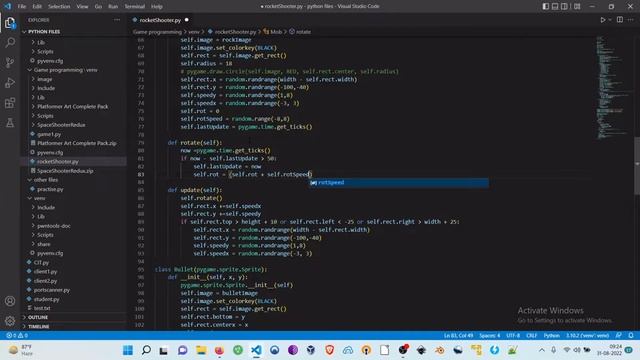This screenshot has height=360, width=640.
Task: Select the rocketShooter.py editor tab
Action: point(160,20)
